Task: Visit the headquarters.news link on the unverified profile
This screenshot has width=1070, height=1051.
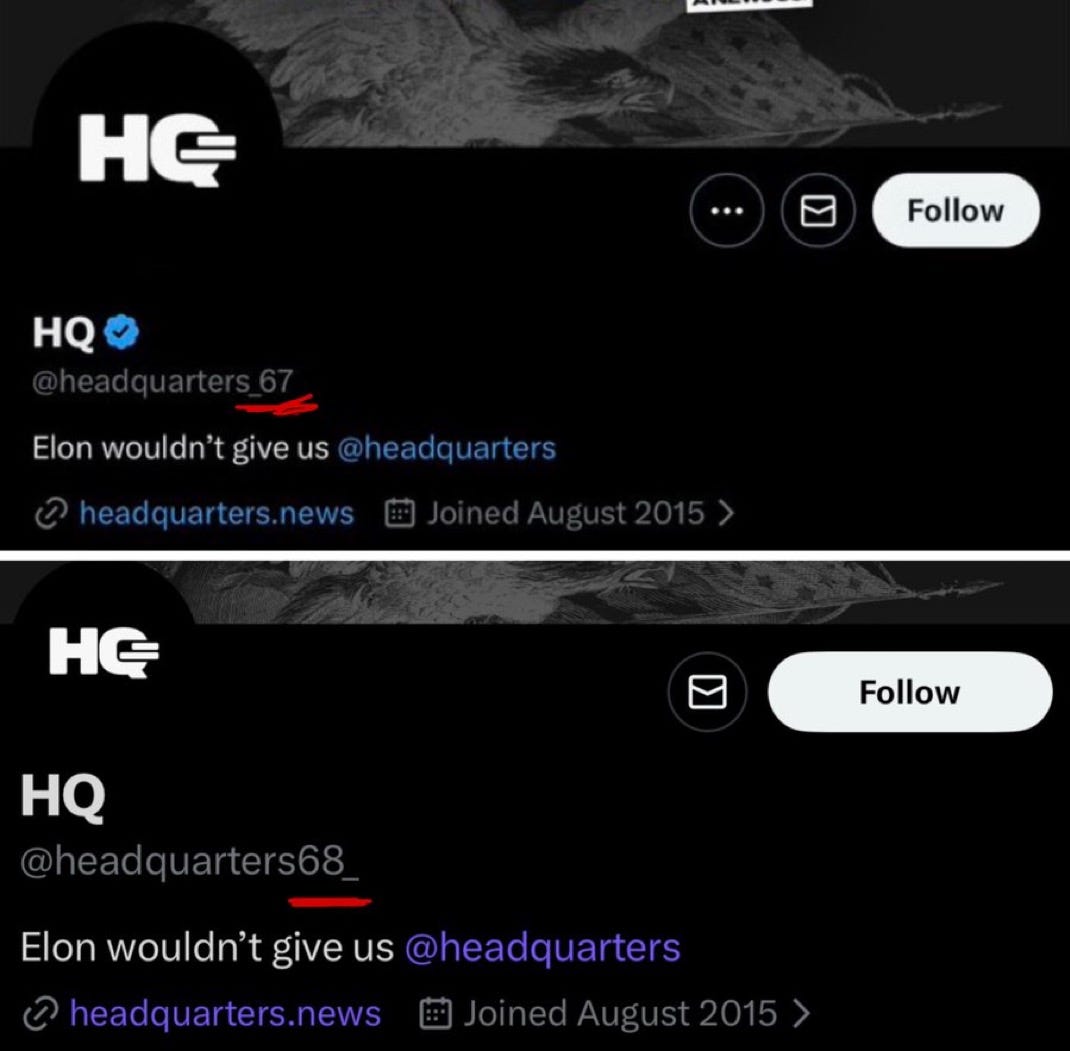Action: (x=225, y=1013)
